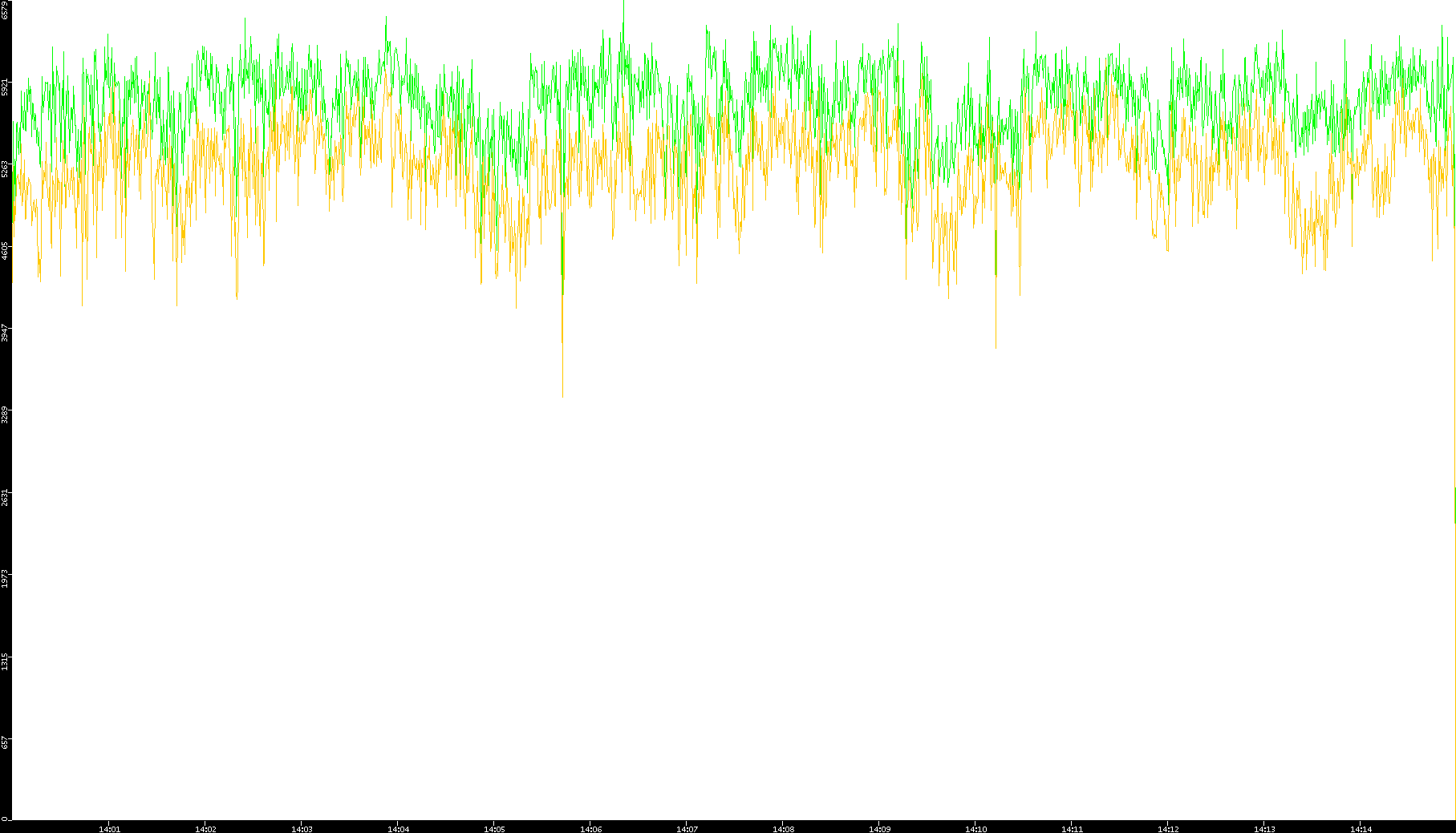
Task: Click the 2631 value axis label
Action: 5,496
